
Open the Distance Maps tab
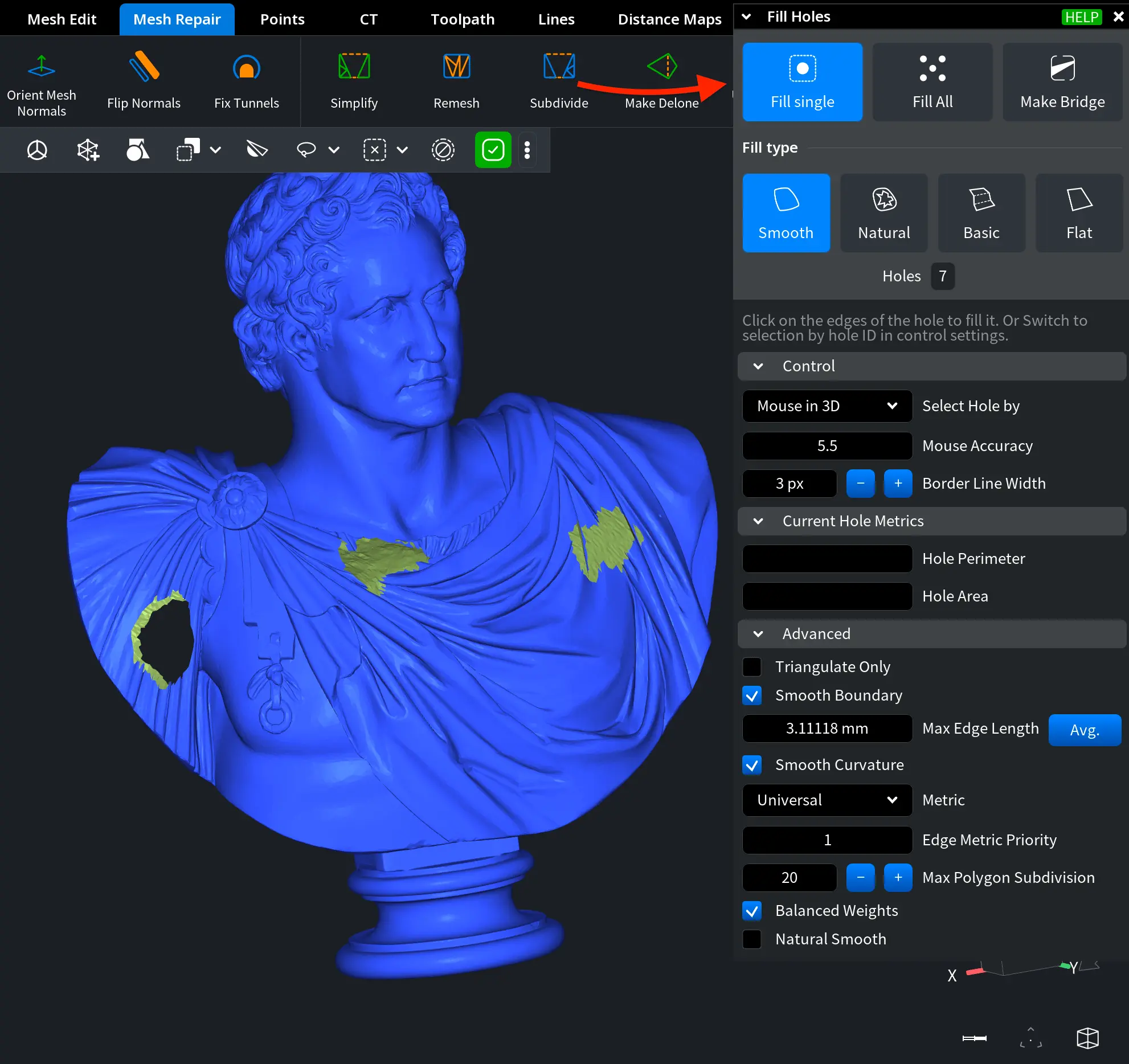click(x=669, y=18)
